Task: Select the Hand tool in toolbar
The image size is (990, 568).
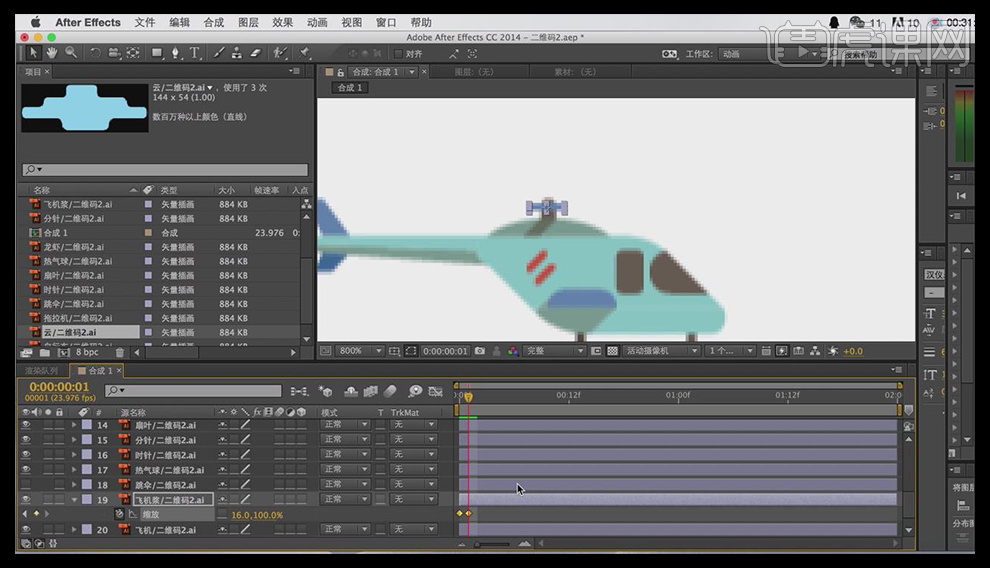Action: [52, 53]
